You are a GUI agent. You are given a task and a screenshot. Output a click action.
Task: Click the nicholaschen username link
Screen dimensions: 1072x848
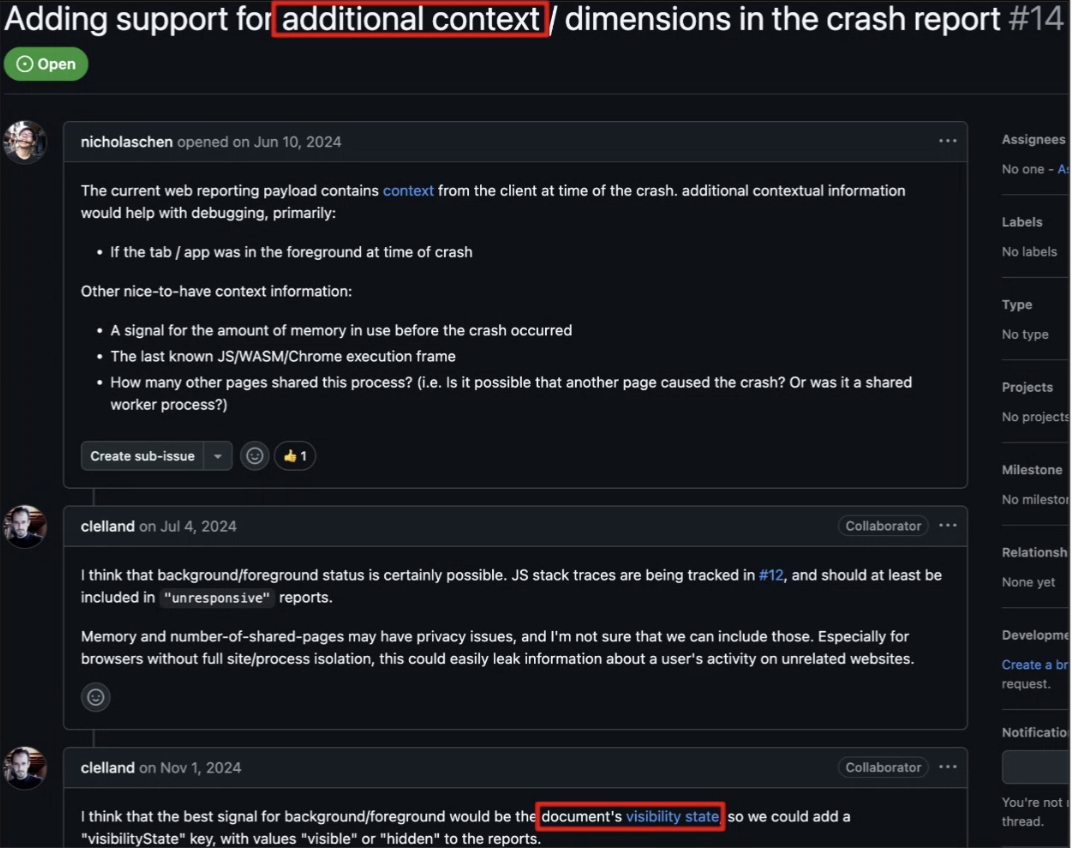point(126,142)
